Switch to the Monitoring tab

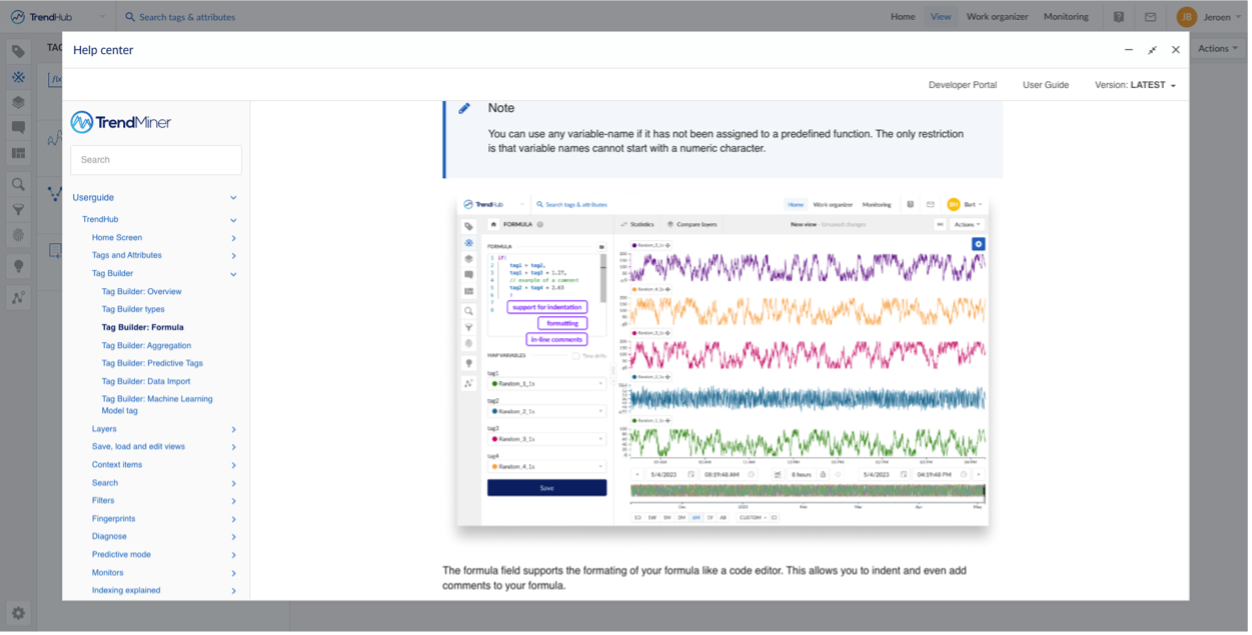point(1066,17)
